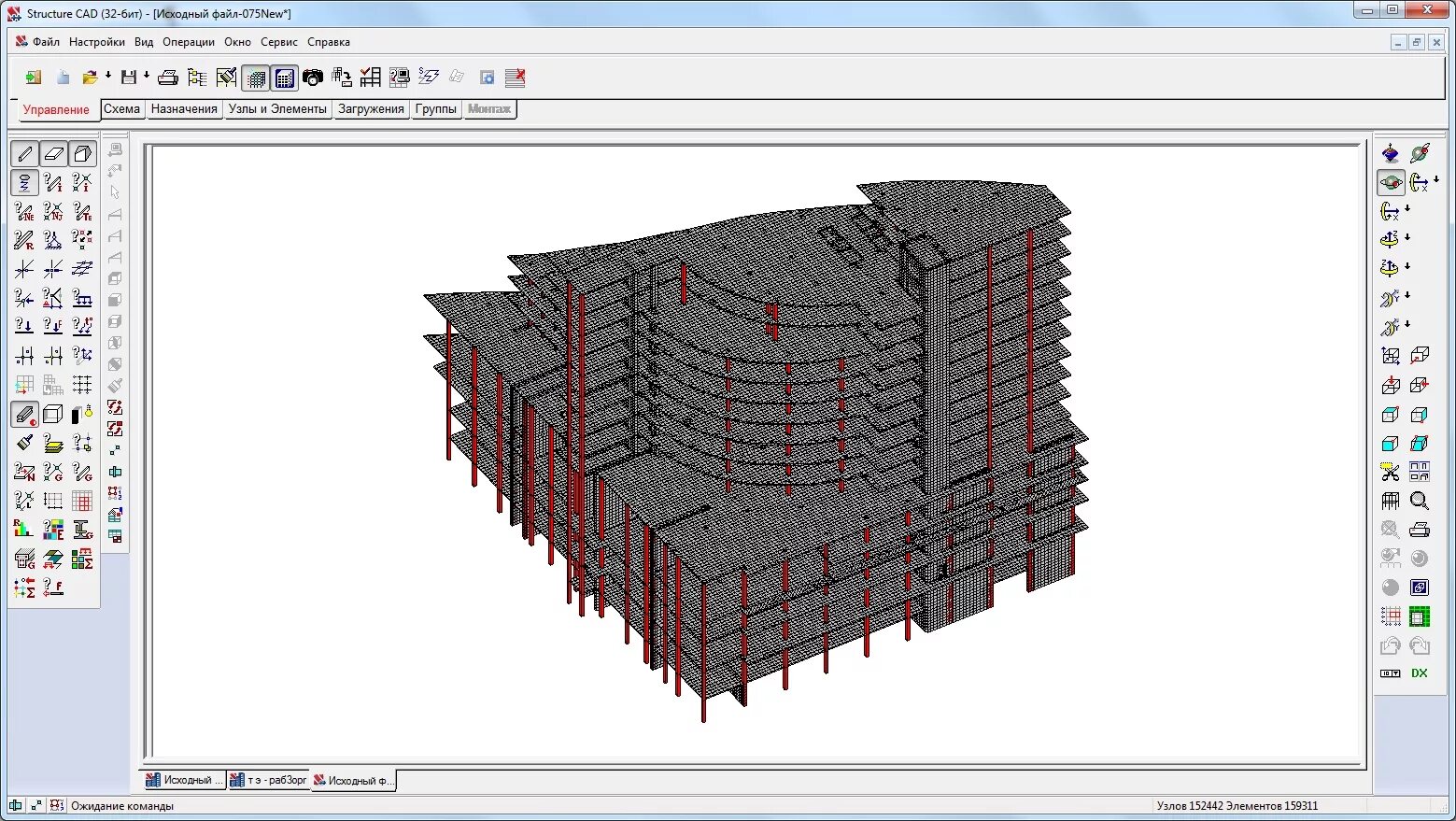1456x821 pixels.
Task: Click the spring element icon
Action: 24,182
